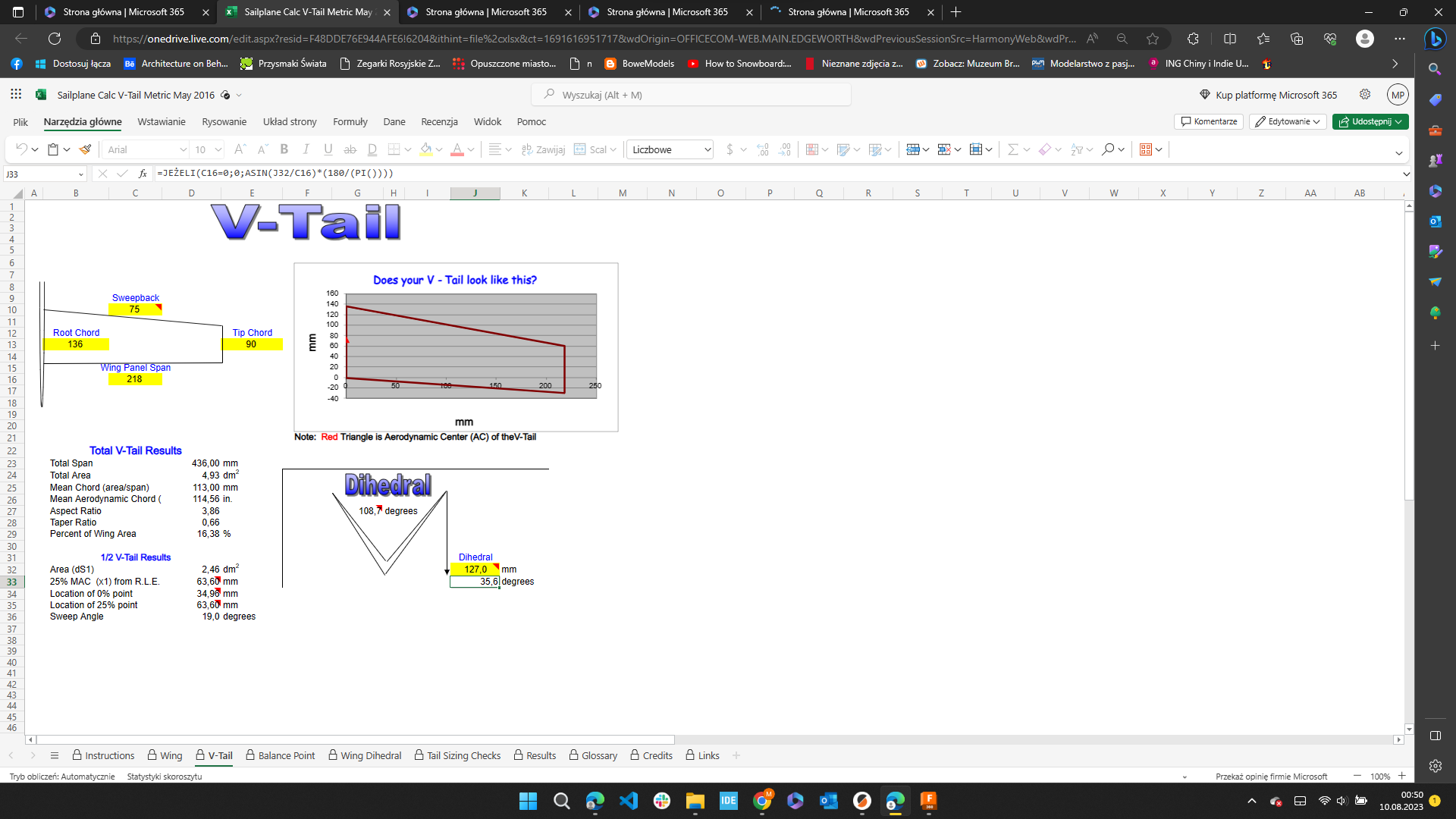Click the Insert Cells icon
Image resolution: width=1456 pixels, height=819 pixels.
[x=913, y=149]
